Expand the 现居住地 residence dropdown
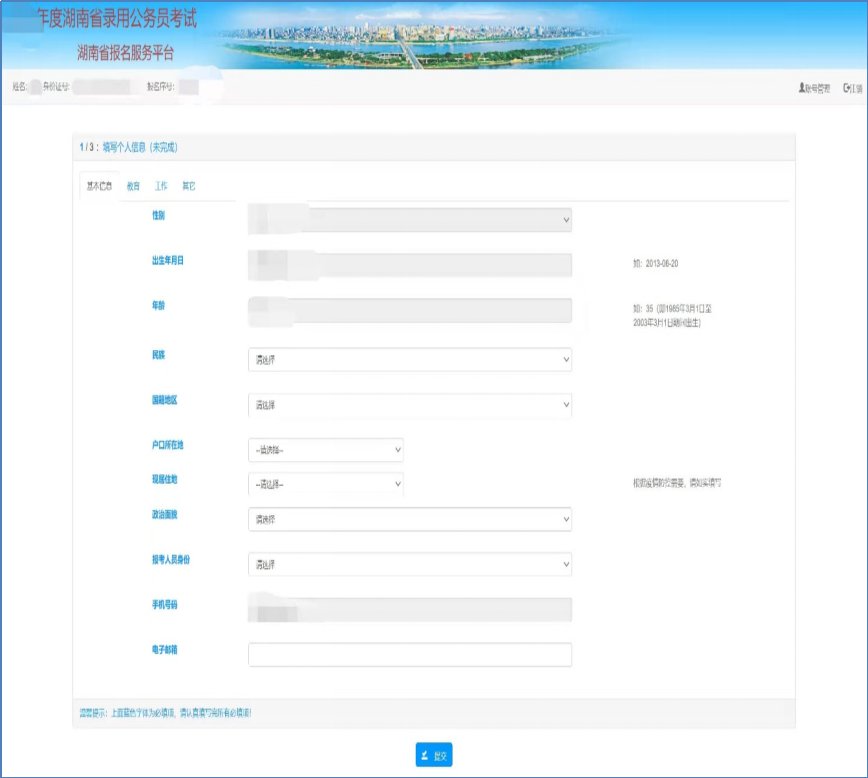The image size is (868, 778). (x=325, y=484)
